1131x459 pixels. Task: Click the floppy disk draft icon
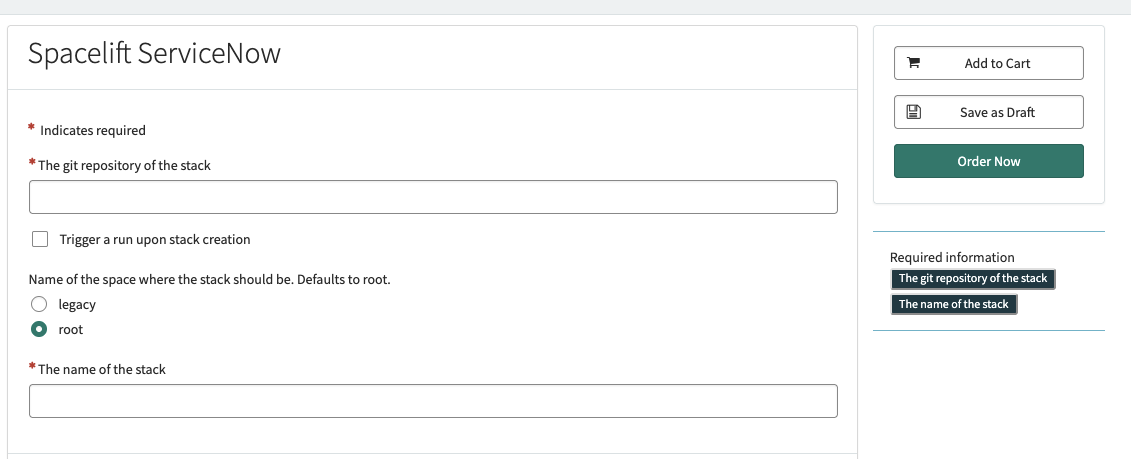(x=912, y=112)
